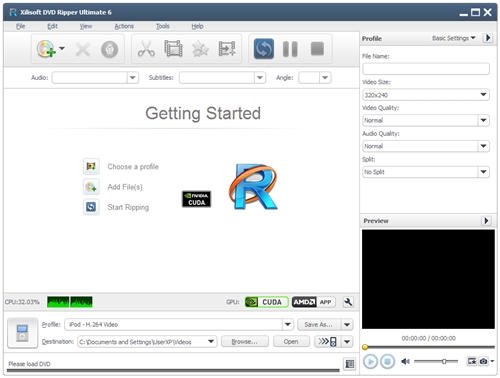This screenshot has height=378, width=500.
Task: Open the Profile iPod H.264 dropdown
Action: pyautogui.click(x=179, y=324)
